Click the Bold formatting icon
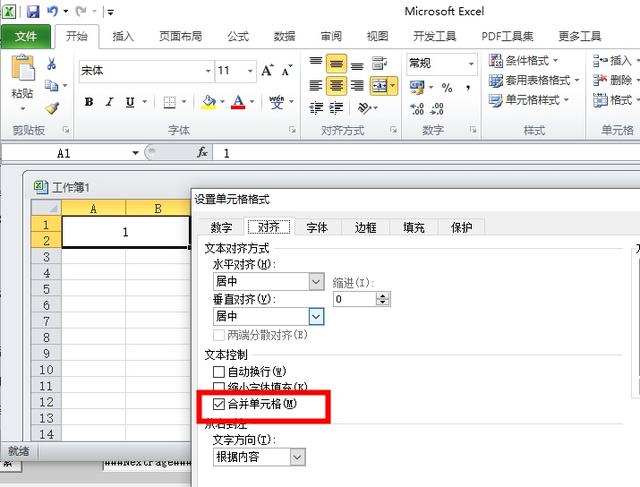The width and height of the screenshot is (640, 487). (x=89, y=102)
